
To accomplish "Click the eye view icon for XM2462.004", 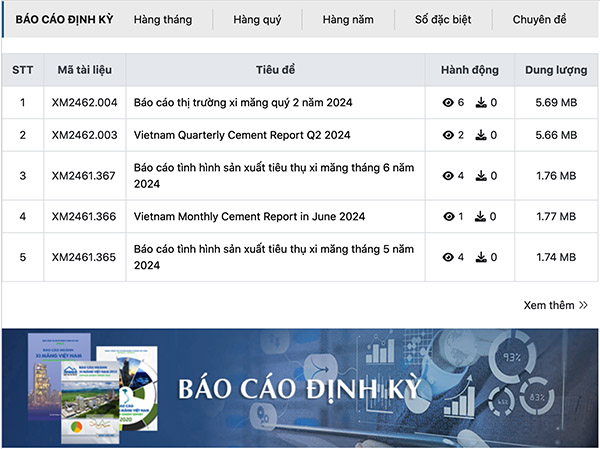I will pyautogui.click(x=448, y=102).
